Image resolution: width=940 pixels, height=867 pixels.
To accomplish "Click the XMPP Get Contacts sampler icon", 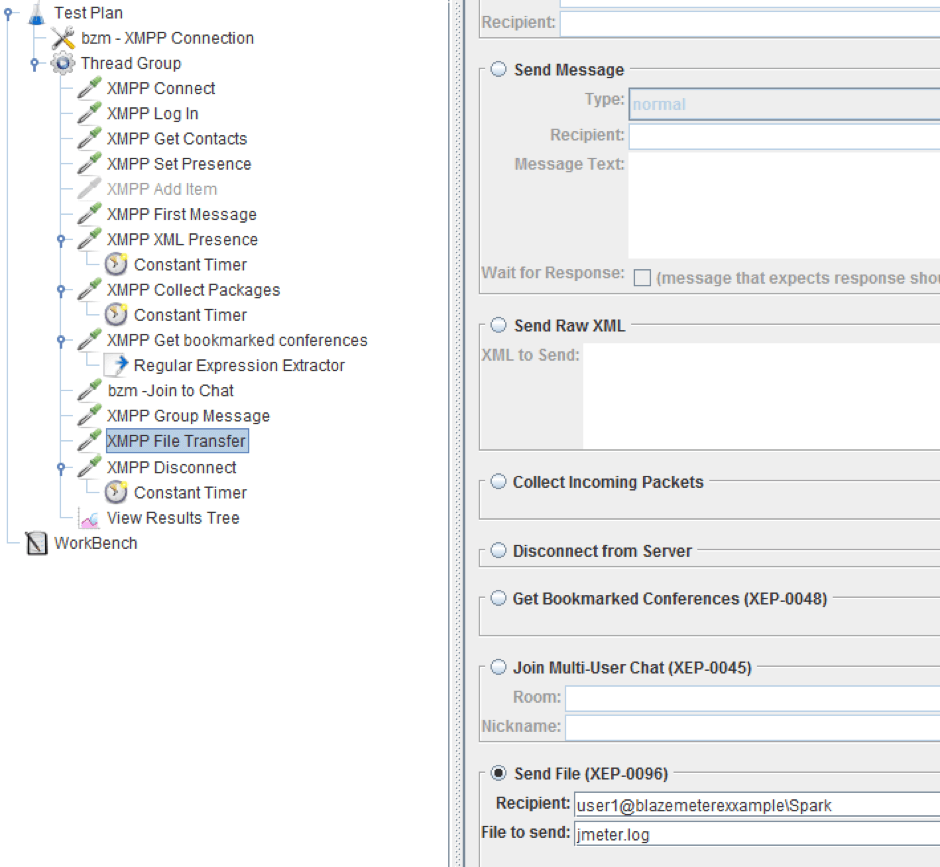I will point(89,139).
